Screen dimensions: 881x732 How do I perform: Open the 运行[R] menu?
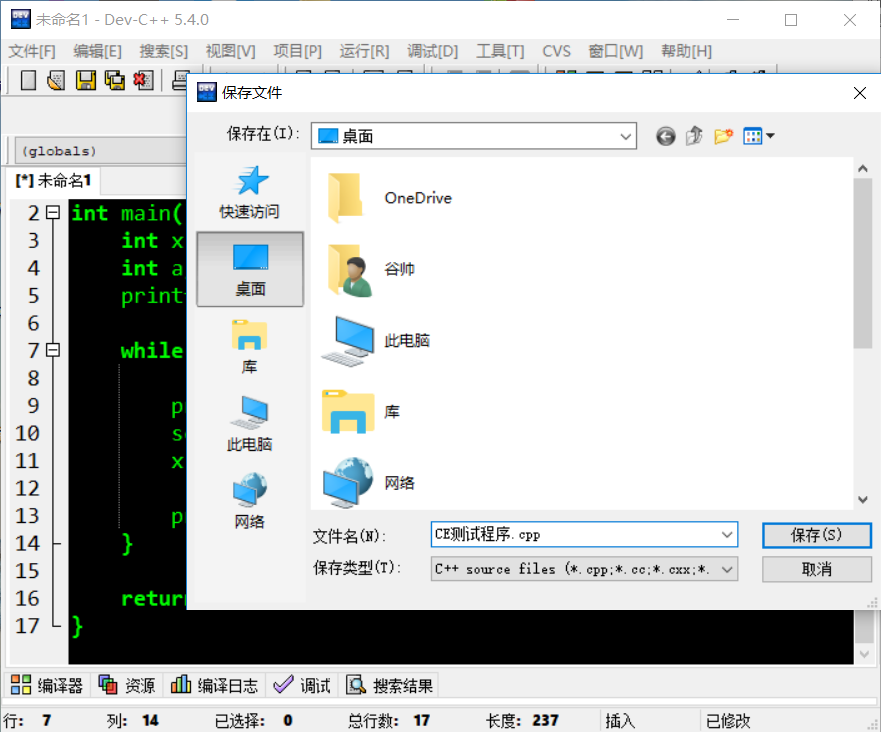pos(364,52)
